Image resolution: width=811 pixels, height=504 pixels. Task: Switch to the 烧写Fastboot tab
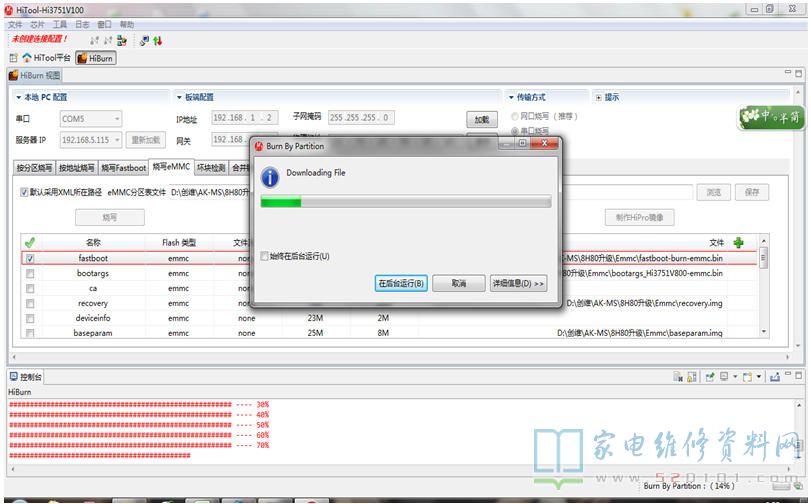point(123,167)
